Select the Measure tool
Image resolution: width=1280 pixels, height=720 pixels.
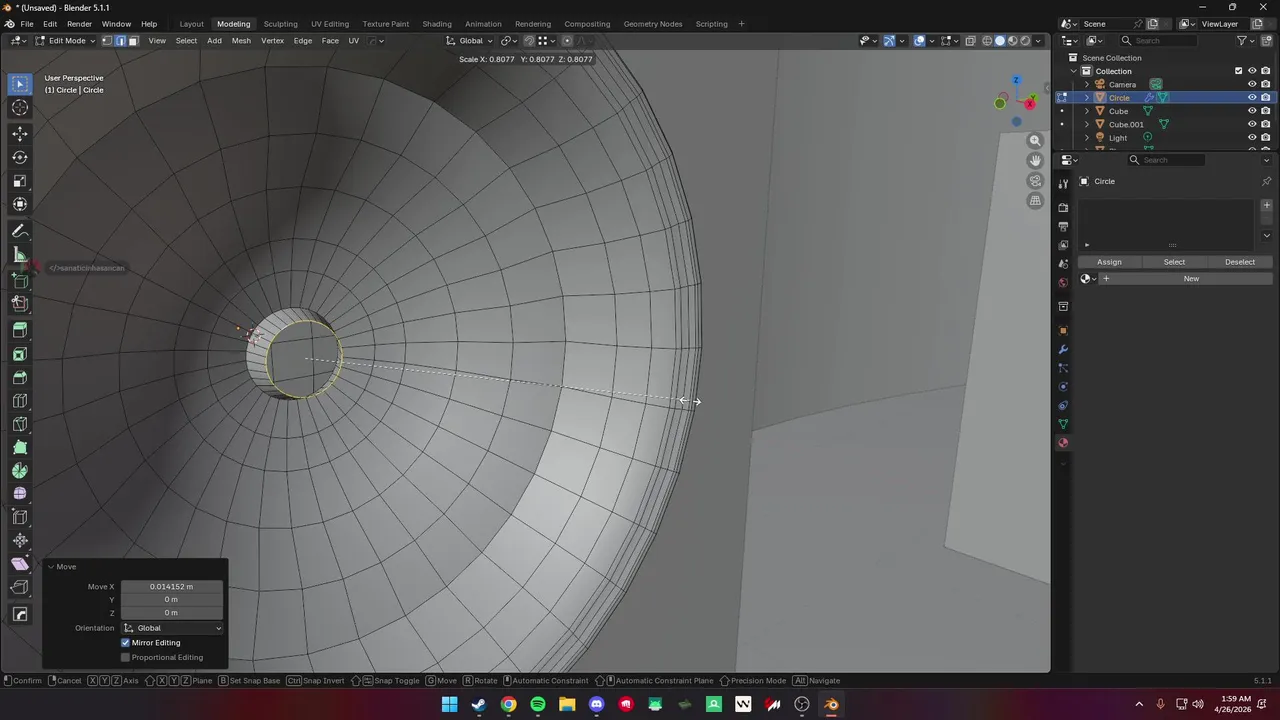tap(20, 255)
